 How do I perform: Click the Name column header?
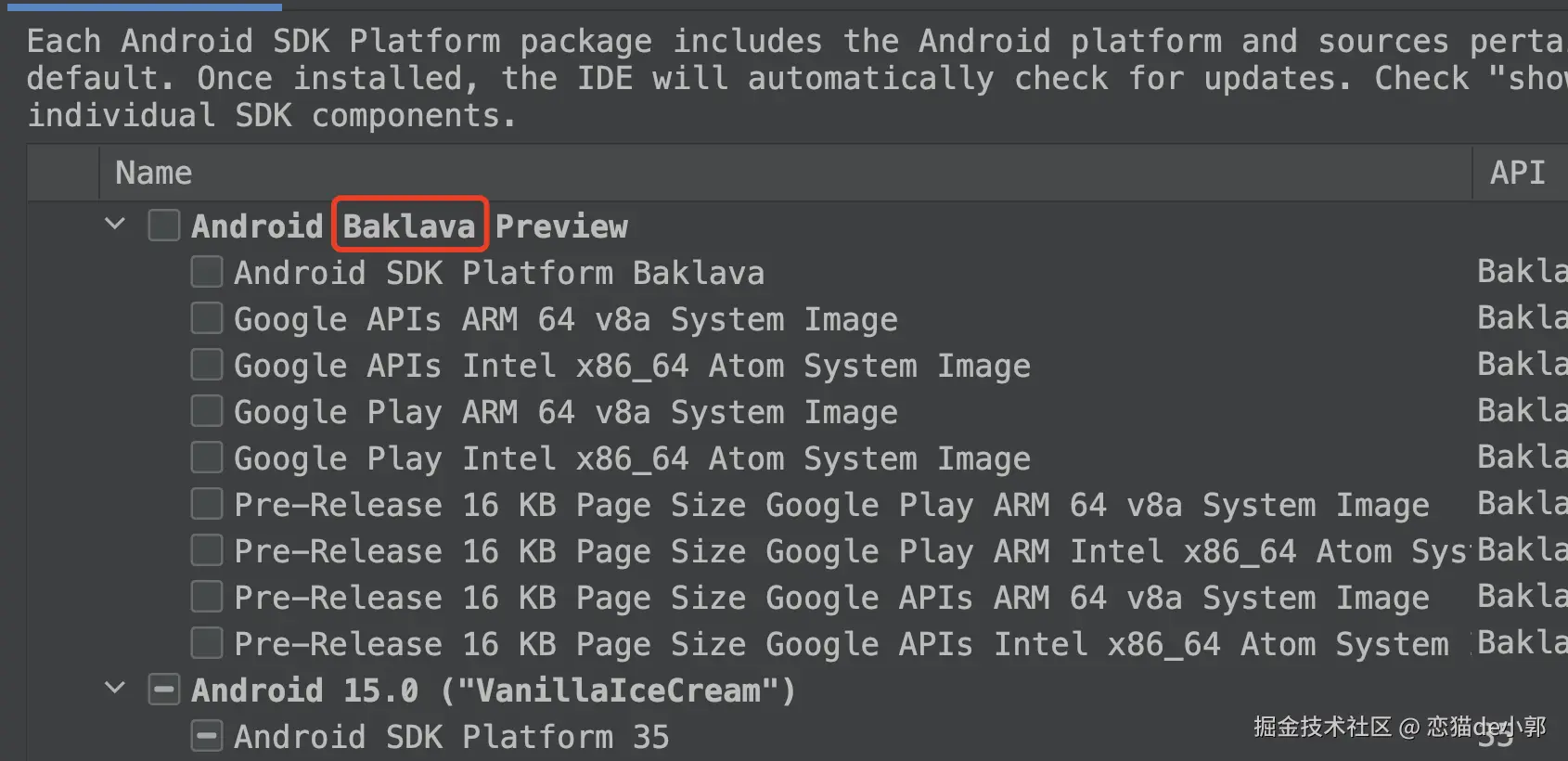(x=154, y=173)
